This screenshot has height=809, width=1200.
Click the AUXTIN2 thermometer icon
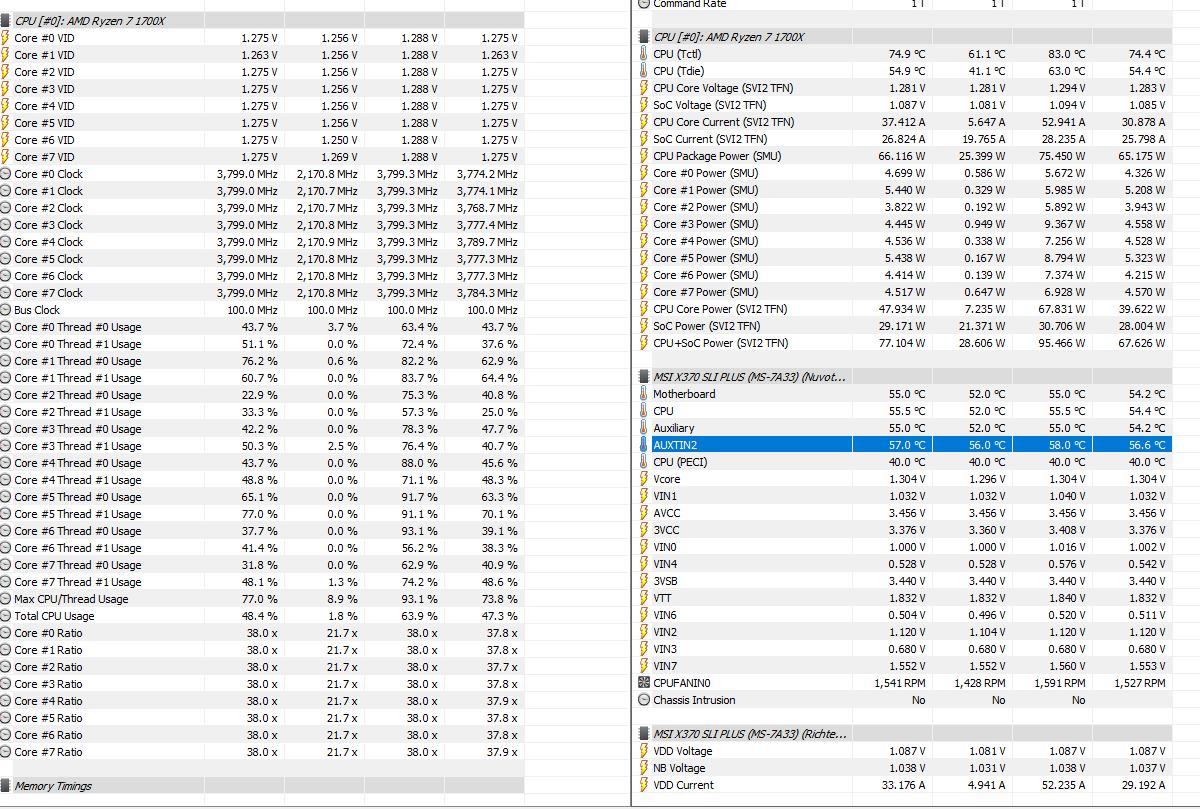click(643, 445)
